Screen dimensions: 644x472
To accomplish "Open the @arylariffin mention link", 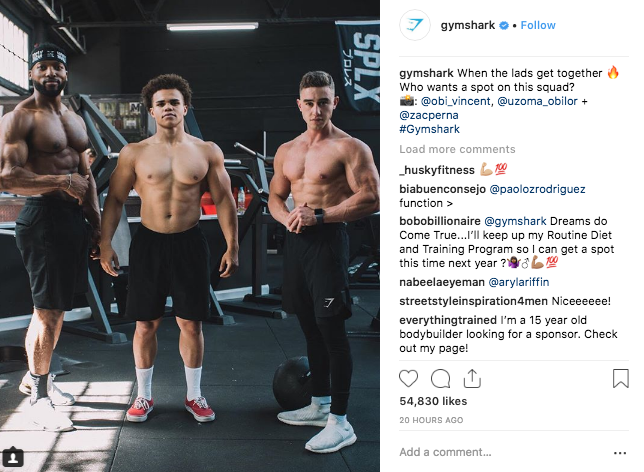I will click(518, 282).
